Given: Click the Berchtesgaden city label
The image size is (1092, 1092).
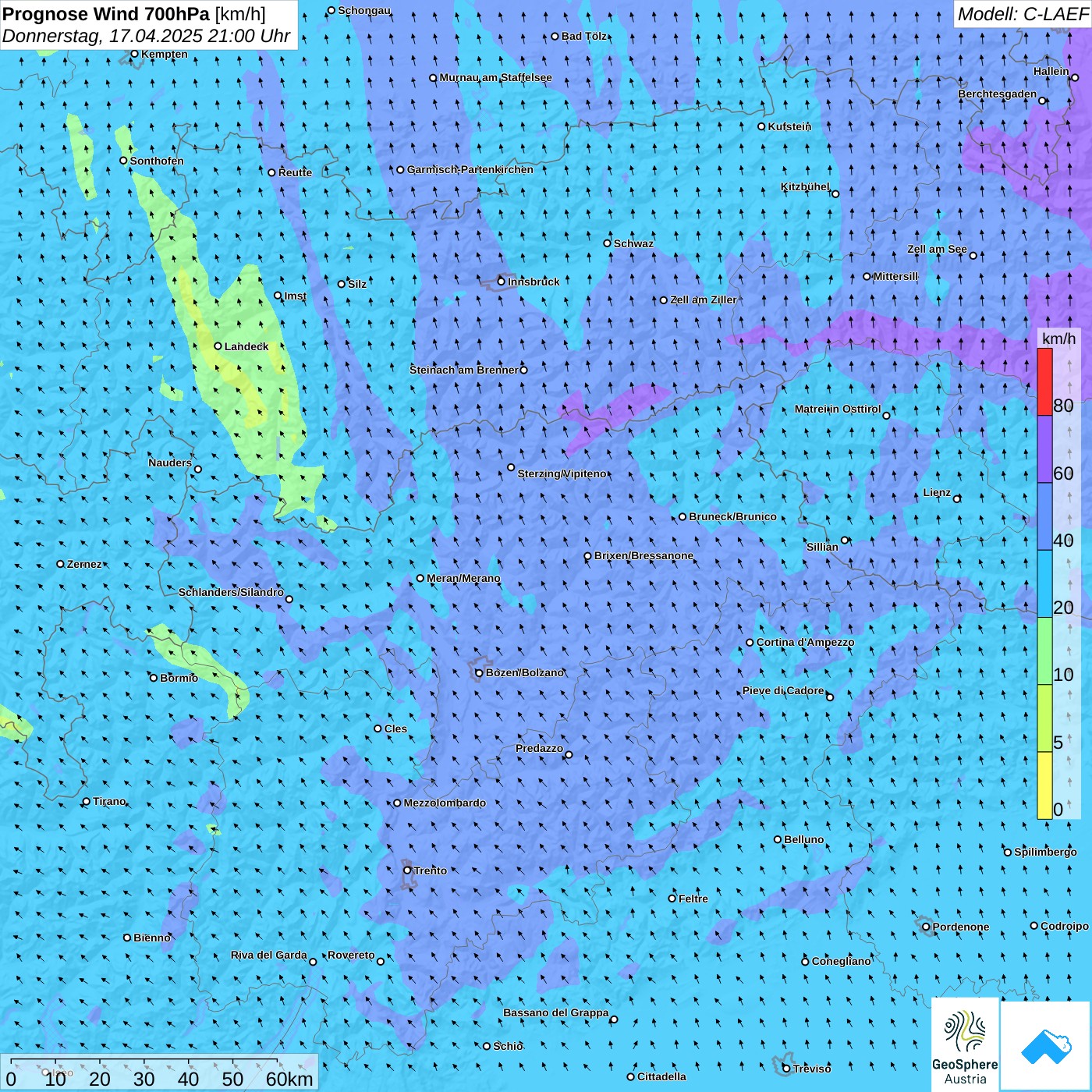Looking at the screenshot, I should (998, 94).
